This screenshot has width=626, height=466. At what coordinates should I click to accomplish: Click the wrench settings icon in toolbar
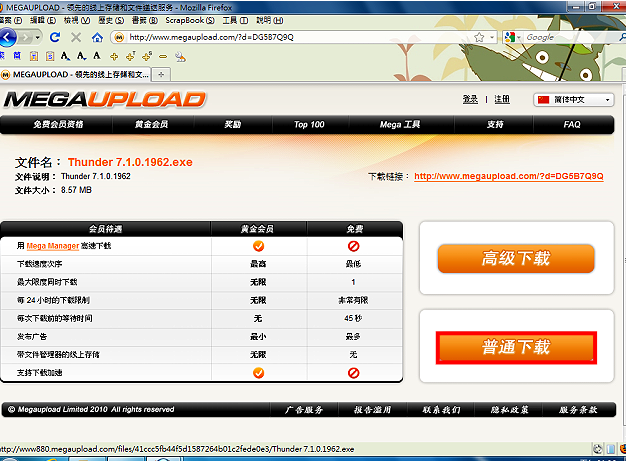[180, 57]
